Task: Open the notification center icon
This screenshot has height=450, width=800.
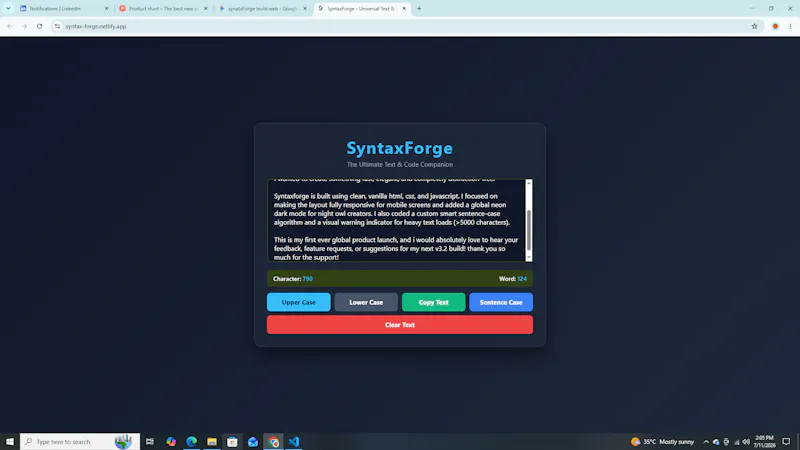Action: [x=786, y=441]
